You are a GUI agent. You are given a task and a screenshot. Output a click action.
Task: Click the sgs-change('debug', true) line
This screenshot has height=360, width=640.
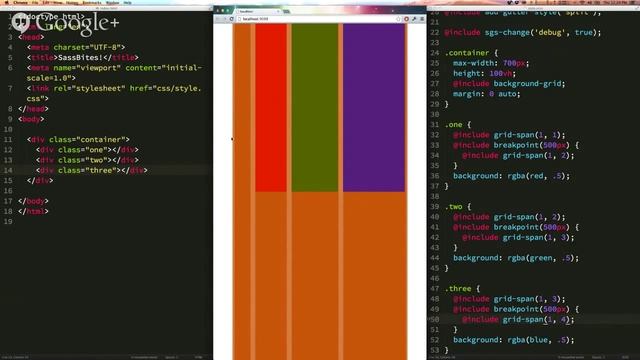(523, 32)
